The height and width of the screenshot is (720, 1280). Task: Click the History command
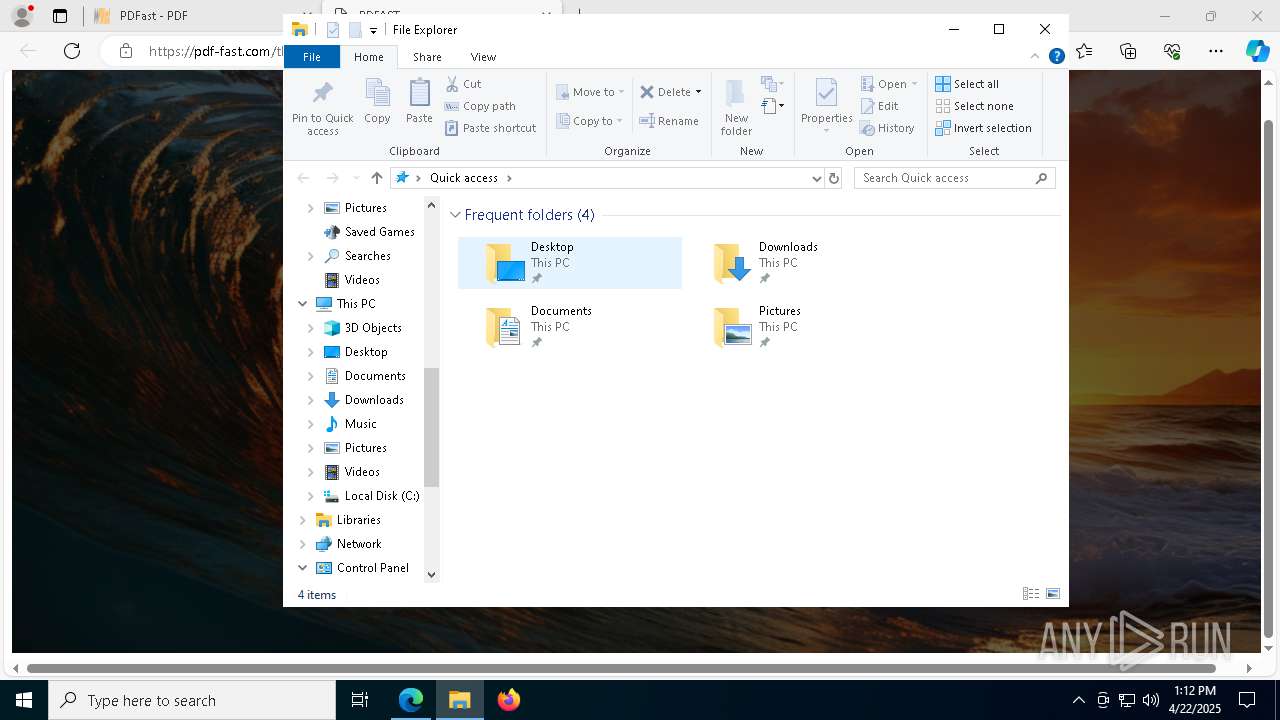[887, 128]
